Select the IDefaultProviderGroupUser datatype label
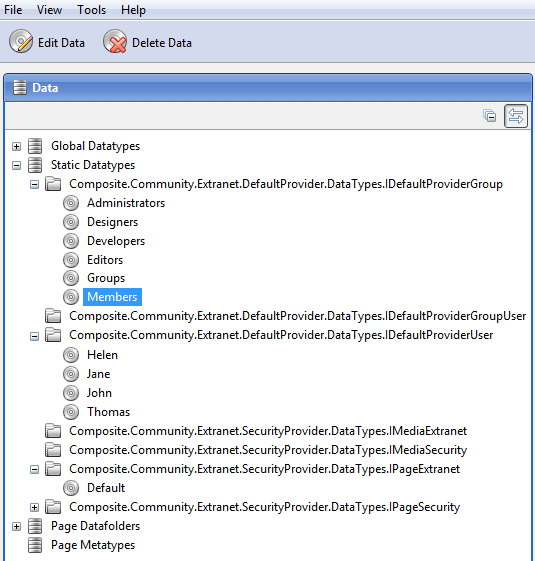Image resolution: width=535 pixels, height=561 pixels. 297,316
